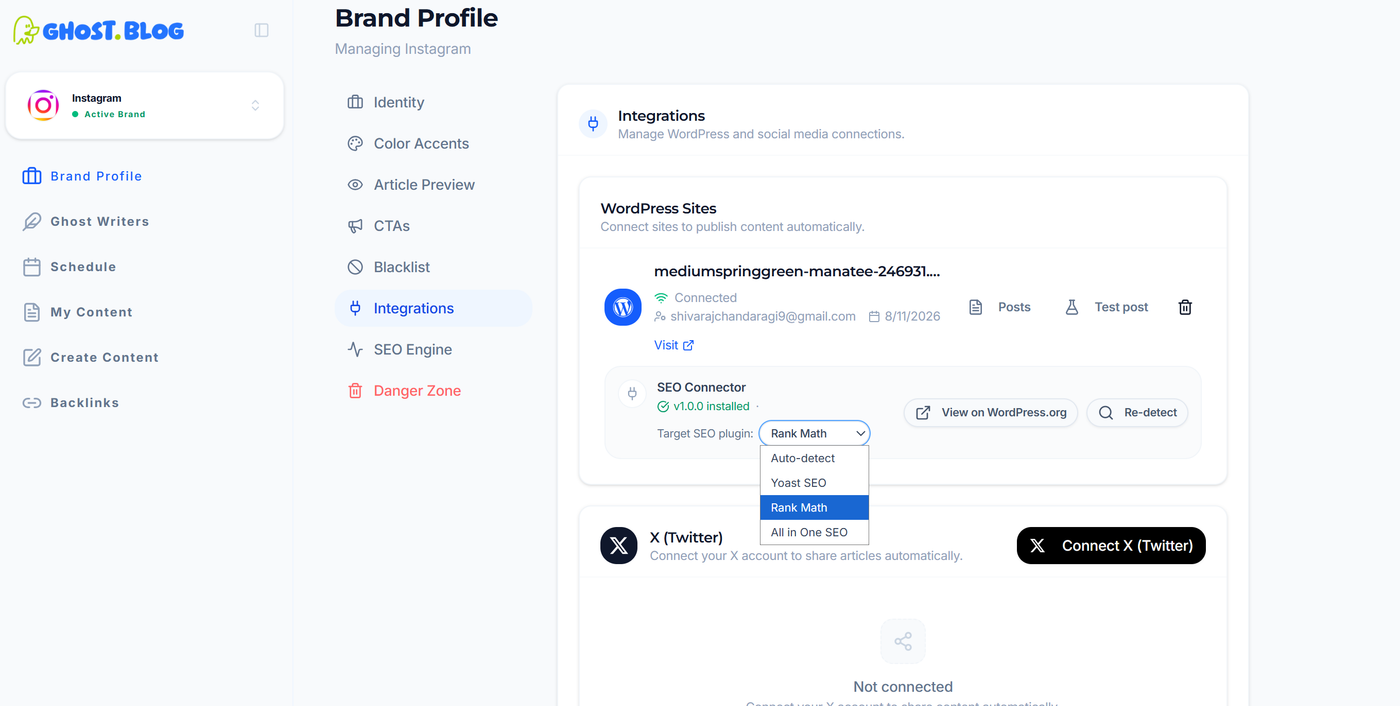Viewport: 1400px width, 706px height.
Task: Click the 8/11/2026 date text
Action: (912, 316)
